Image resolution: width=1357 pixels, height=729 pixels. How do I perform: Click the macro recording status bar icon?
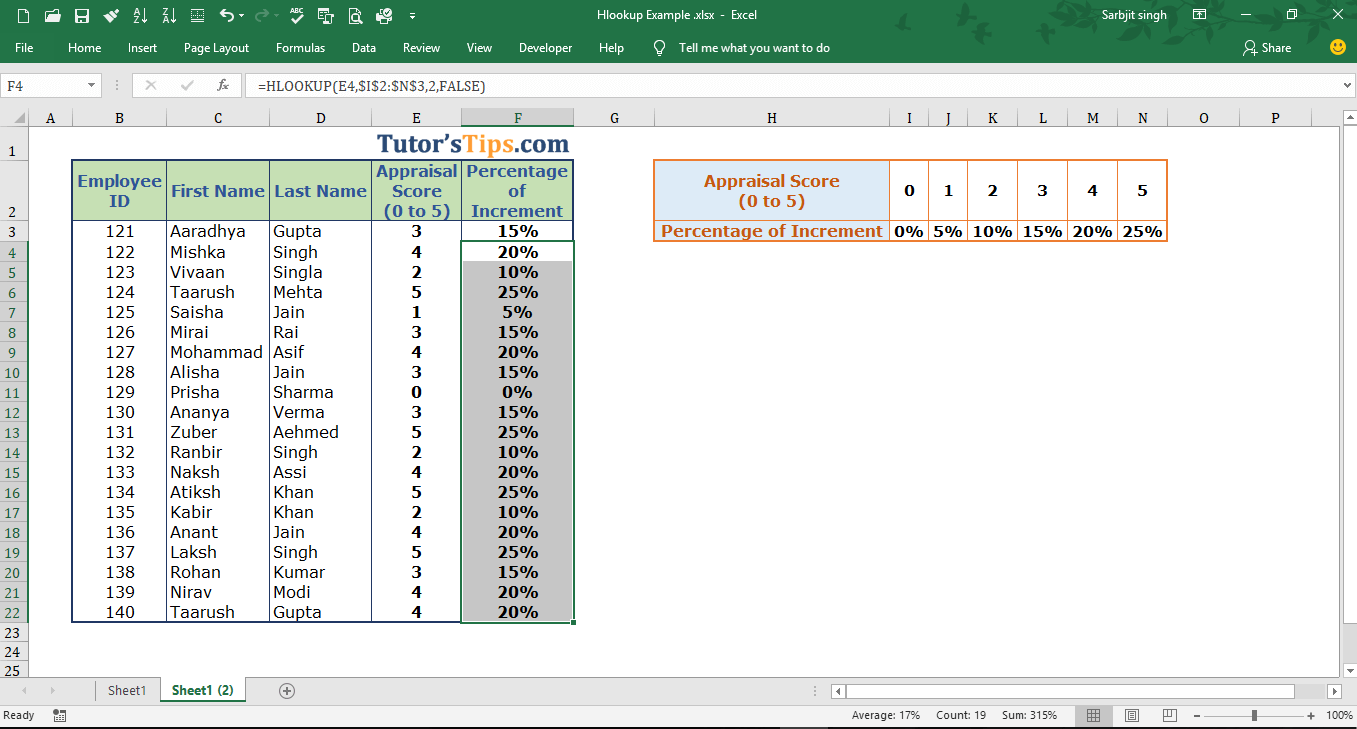(x=60, y=715)
